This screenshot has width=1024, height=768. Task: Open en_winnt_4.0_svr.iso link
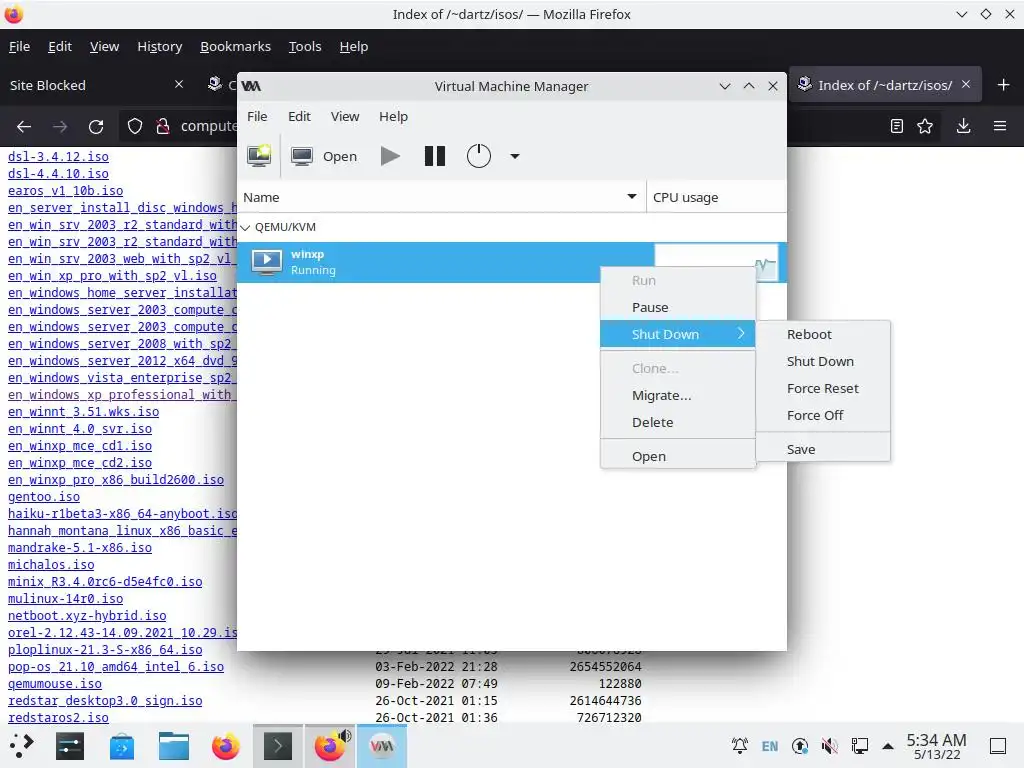coord(80,428)
